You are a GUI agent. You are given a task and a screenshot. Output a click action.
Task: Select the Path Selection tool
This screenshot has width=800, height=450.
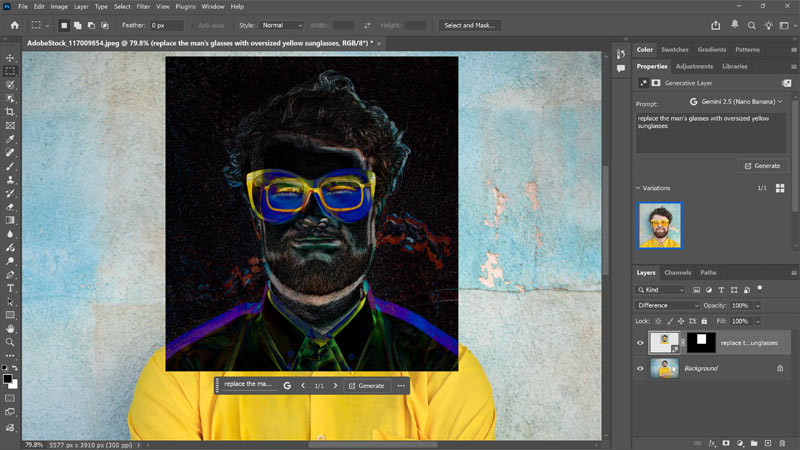coord(10,302)
